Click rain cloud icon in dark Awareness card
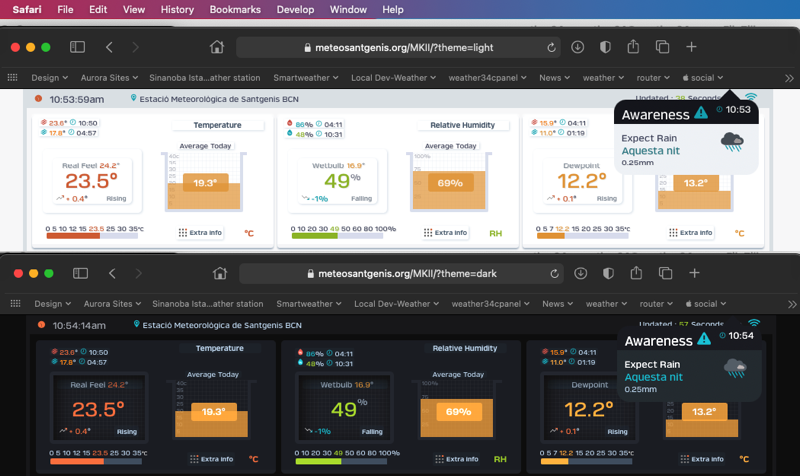 735,368
